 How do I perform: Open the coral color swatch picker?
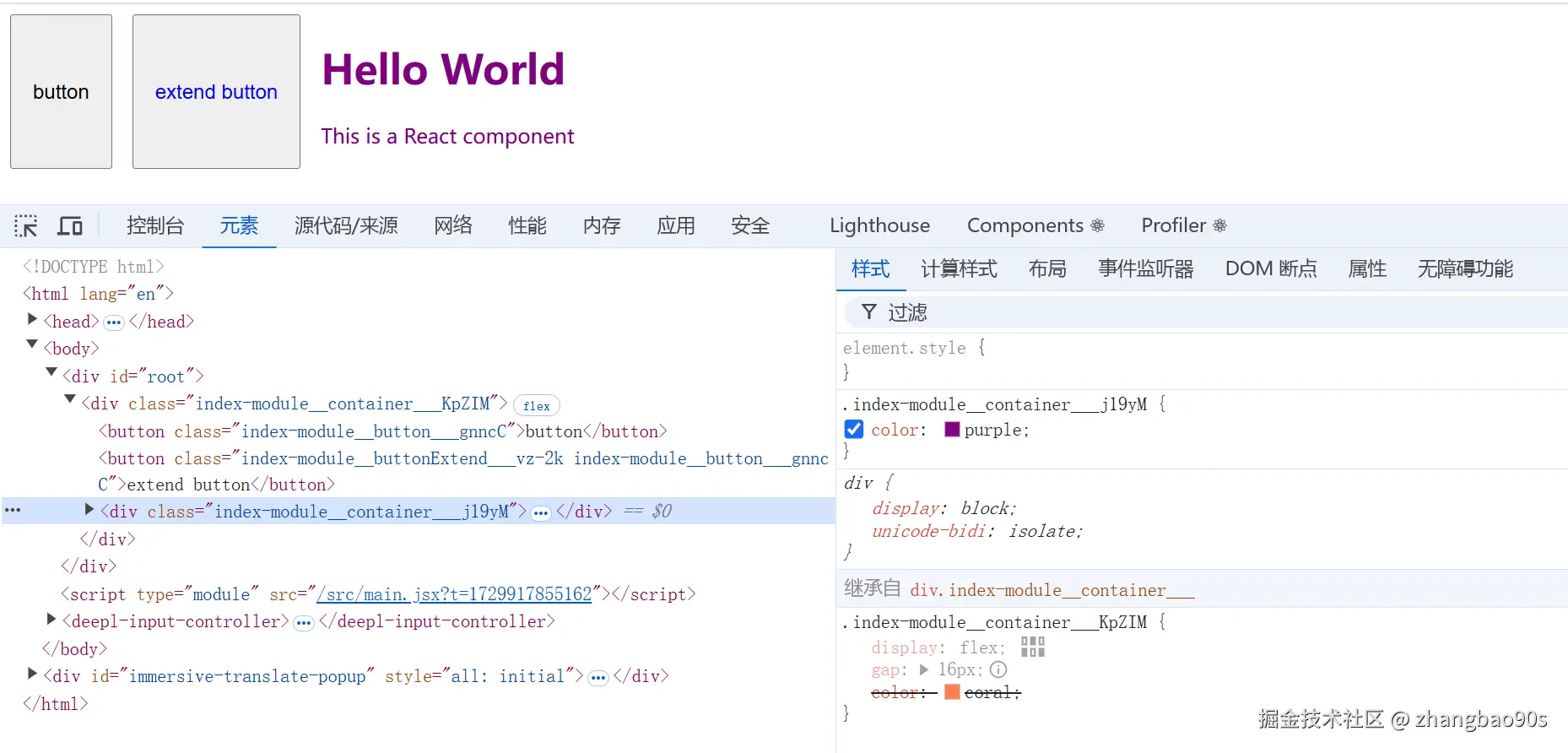pos(952,692)
